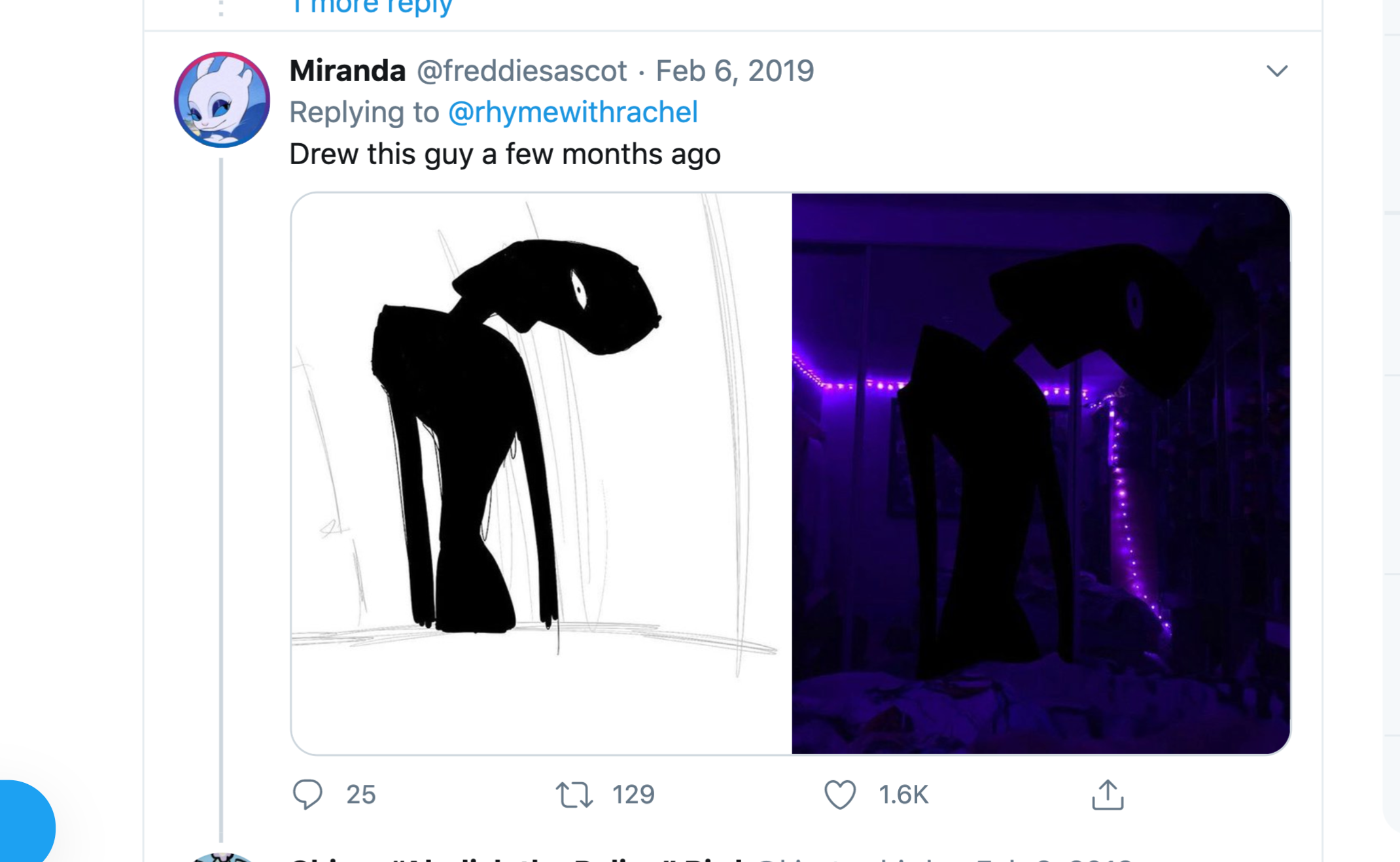
Task: Click the 129 retweets count
Action: [633, 795]
